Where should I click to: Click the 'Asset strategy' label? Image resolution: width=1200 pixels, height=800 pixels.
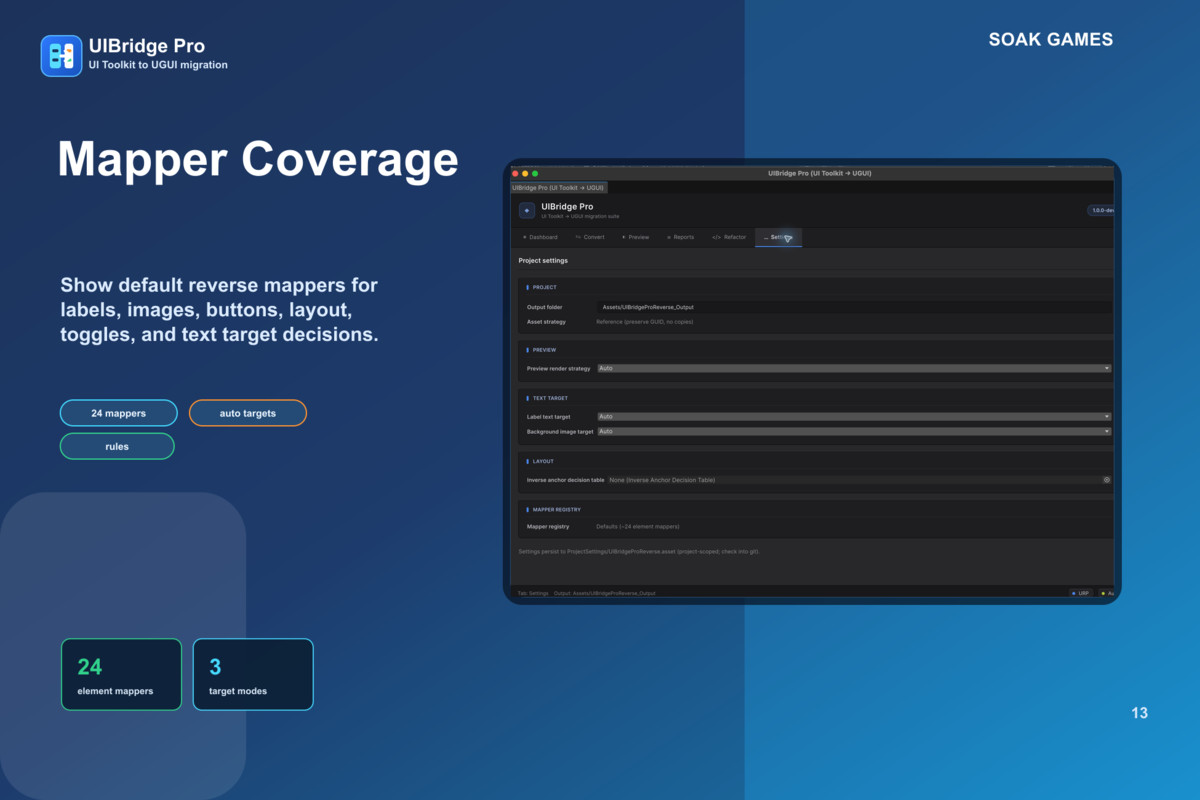click(546, 322)
